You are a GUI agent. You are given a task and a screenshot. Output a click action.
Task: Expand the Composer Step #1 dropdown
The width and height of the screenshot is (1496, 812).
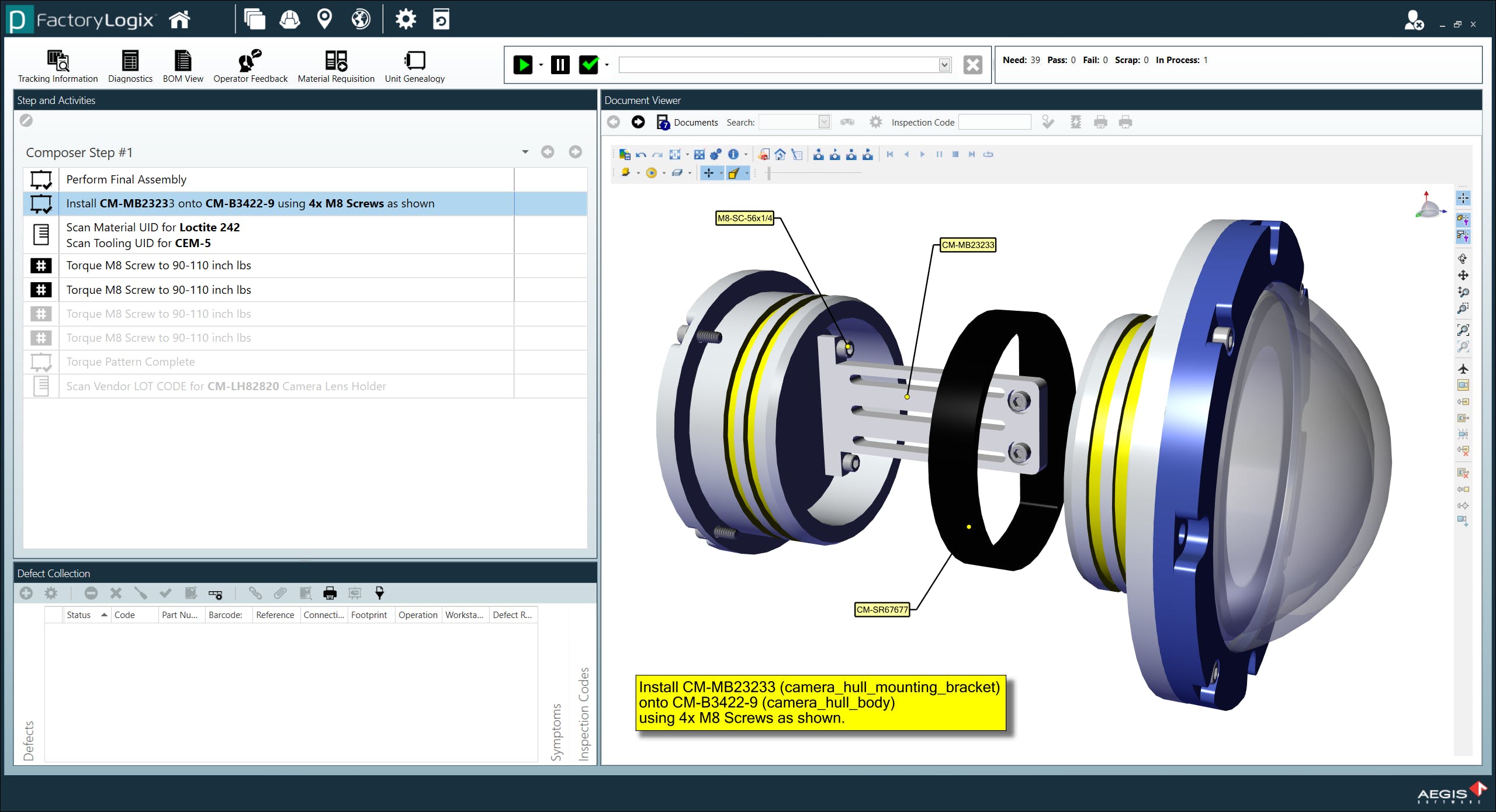tap(525, 152)
